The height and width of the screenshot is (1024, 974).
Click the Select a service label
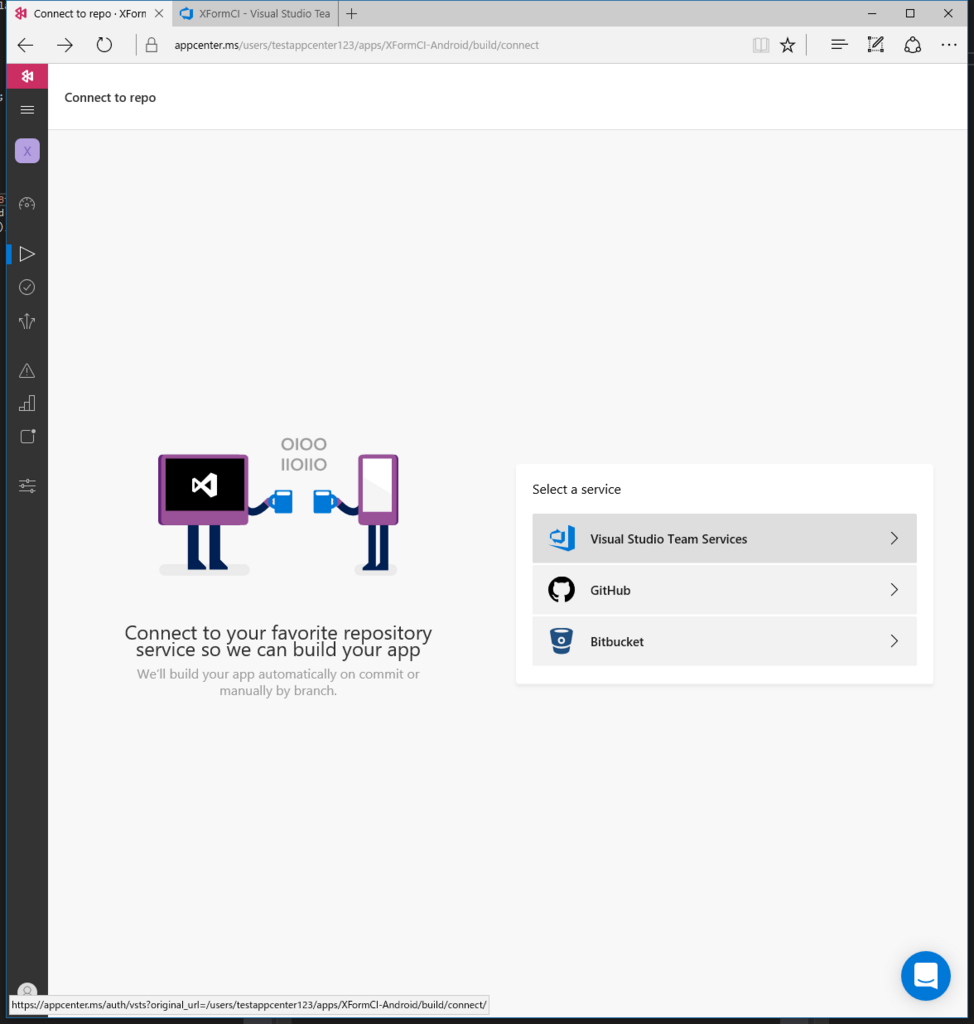576,489
